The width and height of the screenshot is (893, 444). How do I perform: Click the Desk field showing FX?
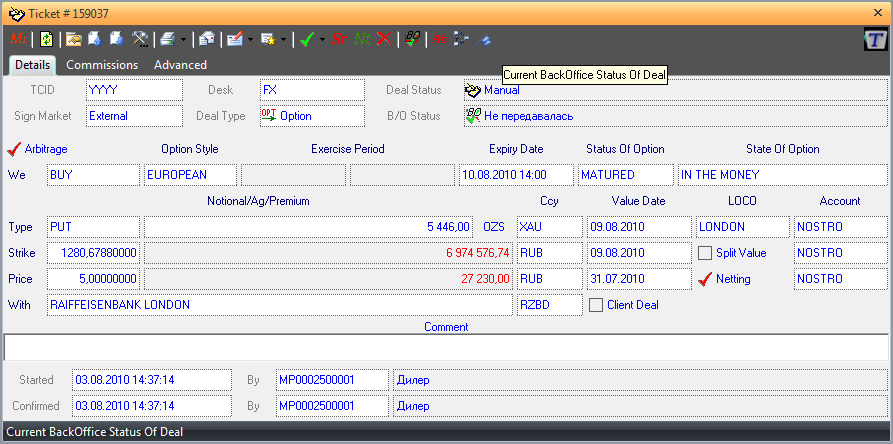[312, 90]
